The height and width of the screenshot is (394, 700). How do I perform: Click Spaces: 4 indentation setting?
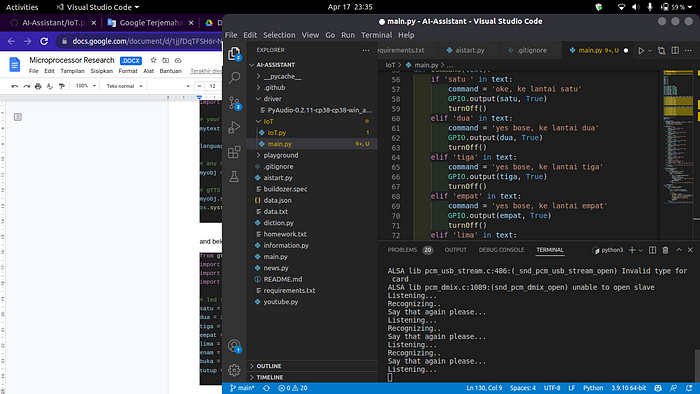(523, 388)
